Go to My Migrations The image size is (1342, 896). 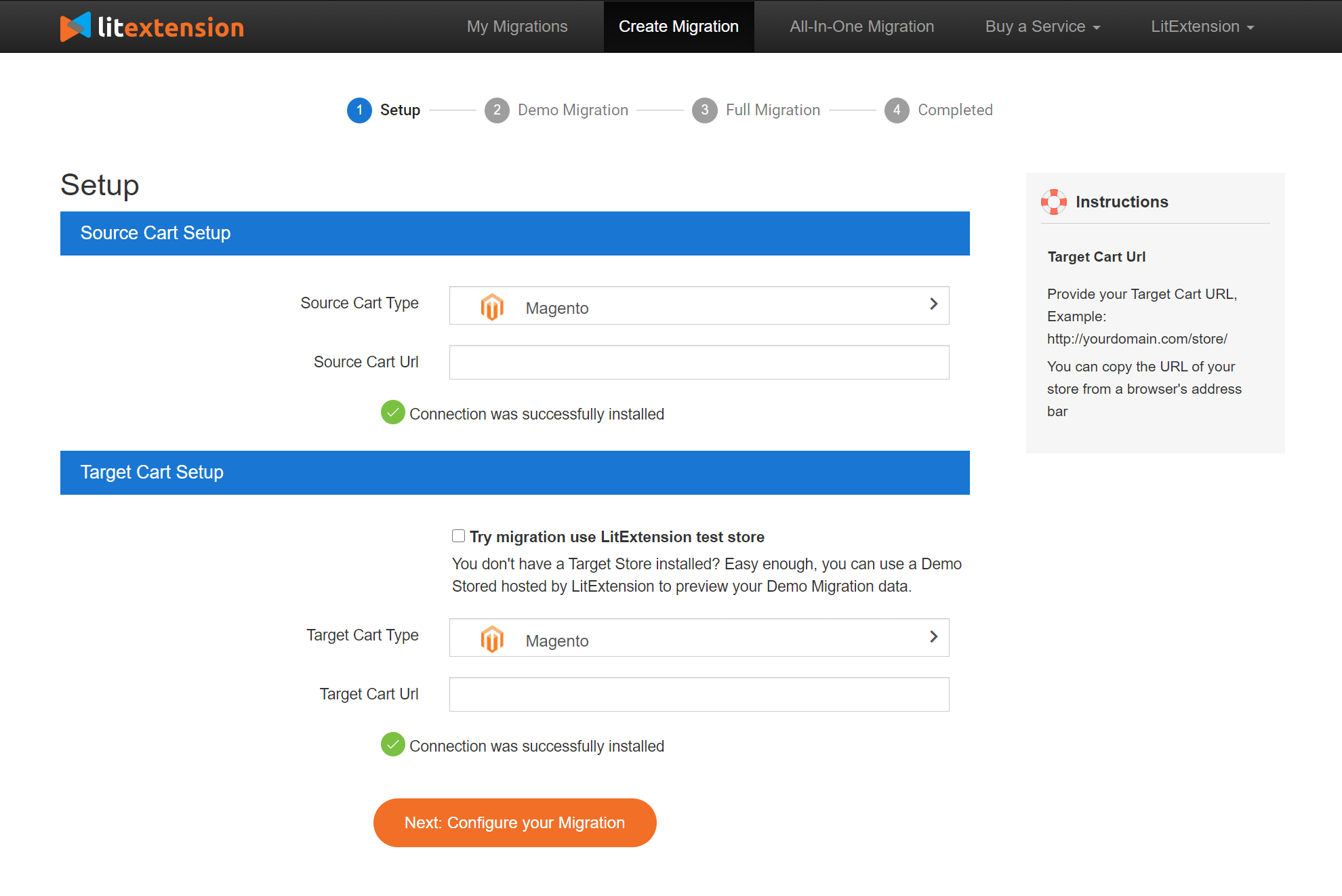517,26
